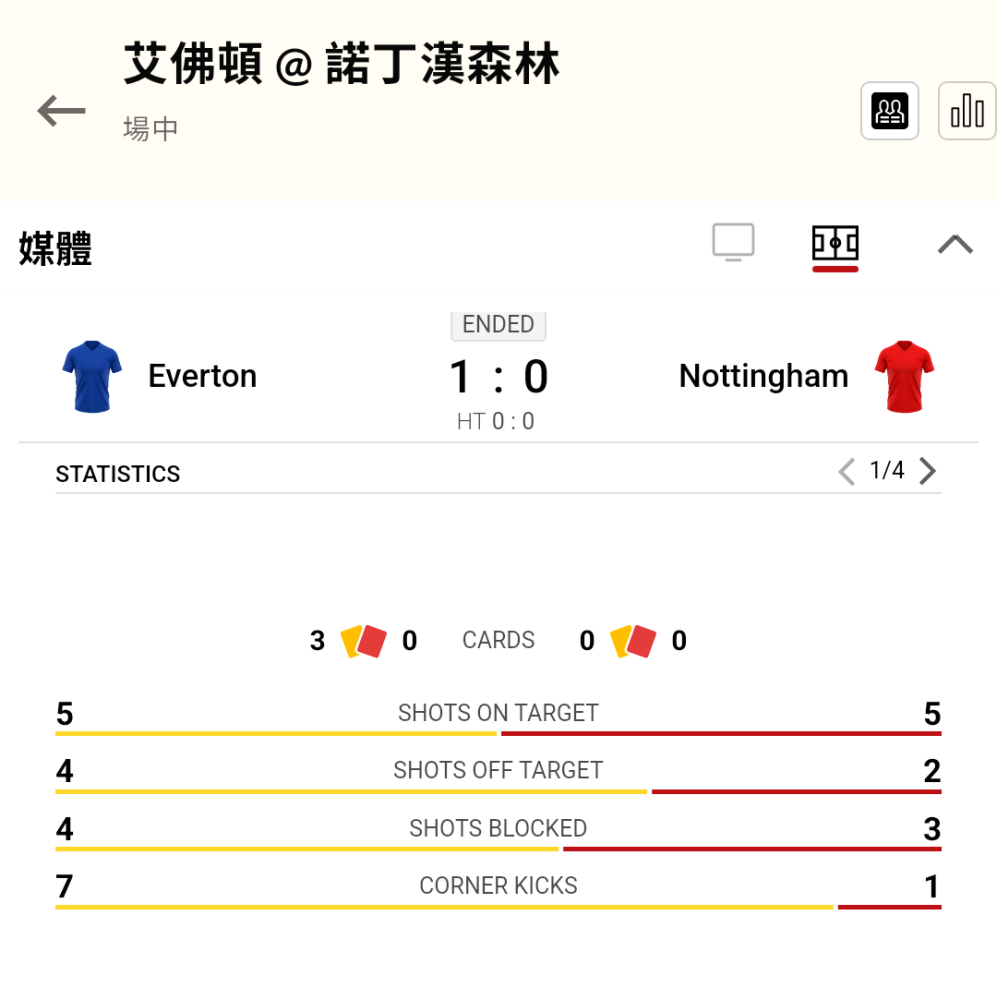Click the match title 艾佛頓 @ 諾丁漢森林
This screenshot has width=997, height=1000.
pyautogui.click(x=341, y=64)
